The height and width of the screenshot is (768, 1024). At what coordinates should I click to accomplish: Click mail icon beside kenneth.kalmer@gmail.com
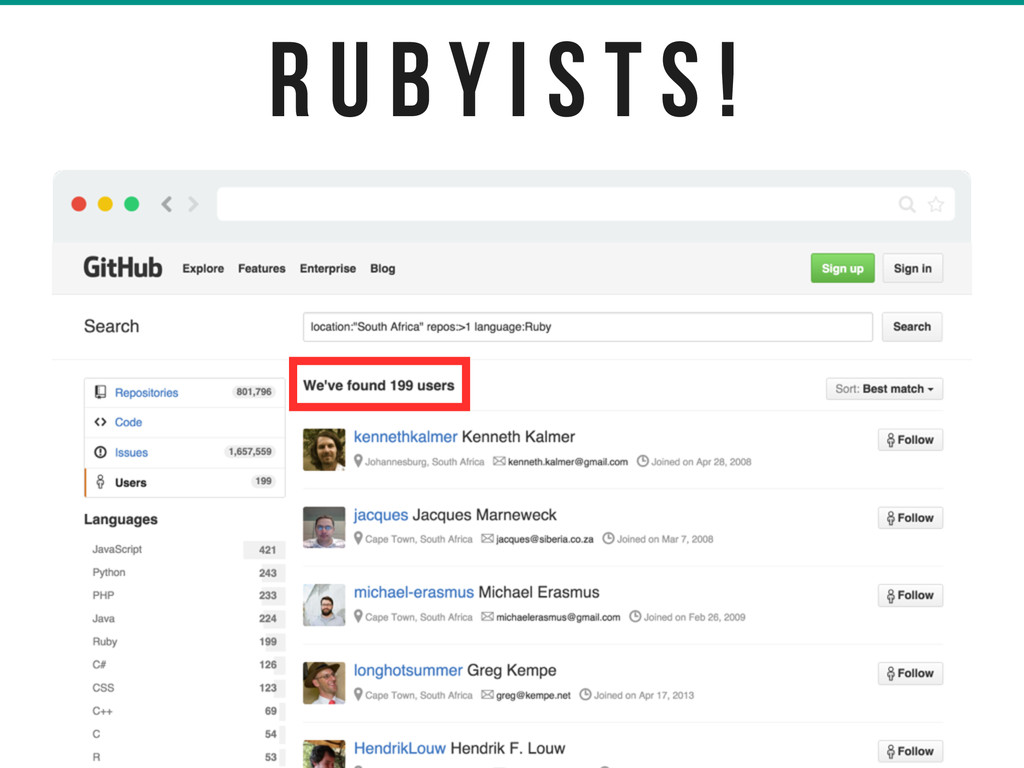coord(499,461)
